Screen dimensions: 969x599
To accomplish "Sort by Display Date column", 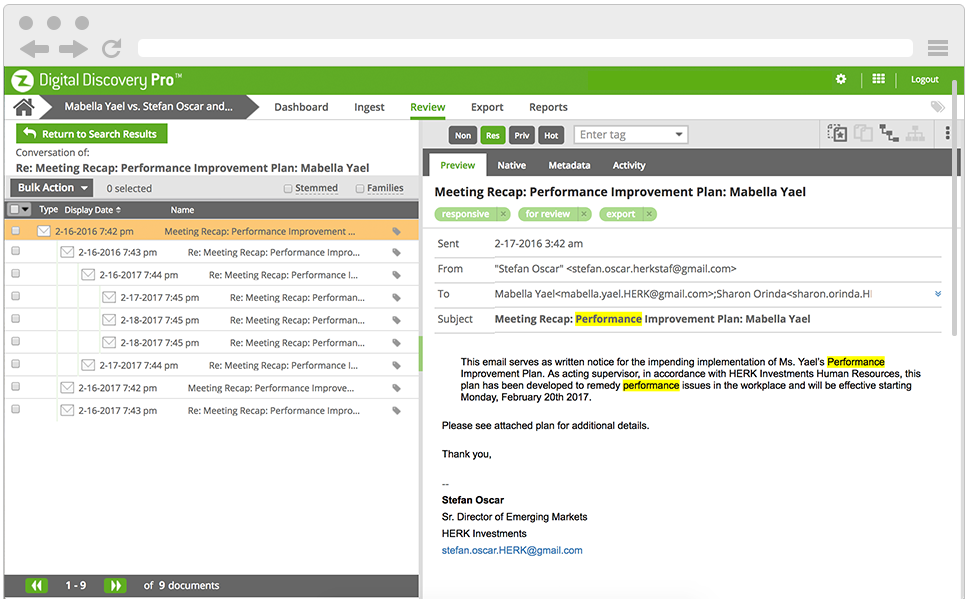I will click(93, 210).
